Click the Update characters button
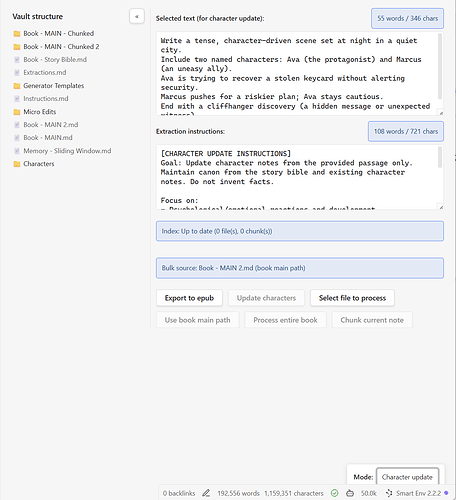 tap(266, 298)
